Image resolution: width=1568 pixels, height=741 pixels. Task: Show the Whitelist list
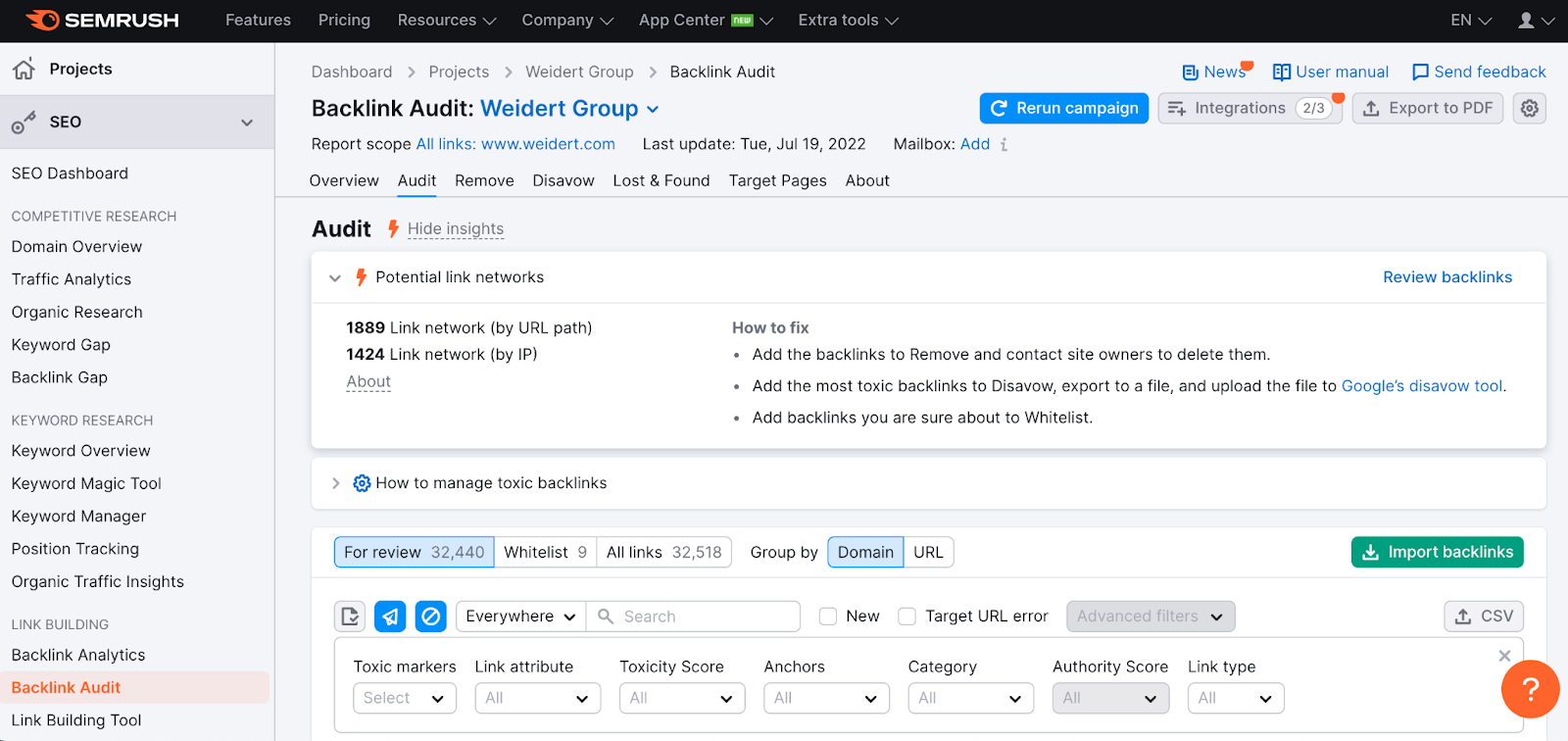(x=545, y=552)
